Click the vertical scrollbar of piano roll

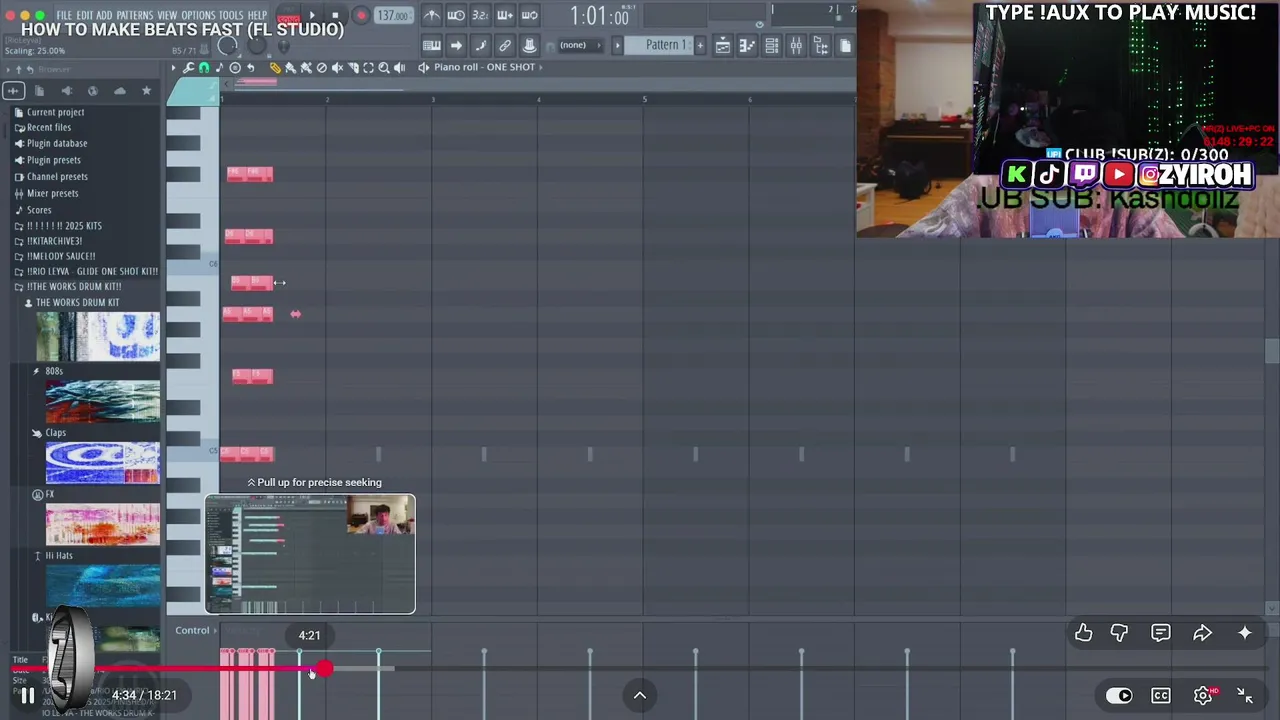[1272, 351]
